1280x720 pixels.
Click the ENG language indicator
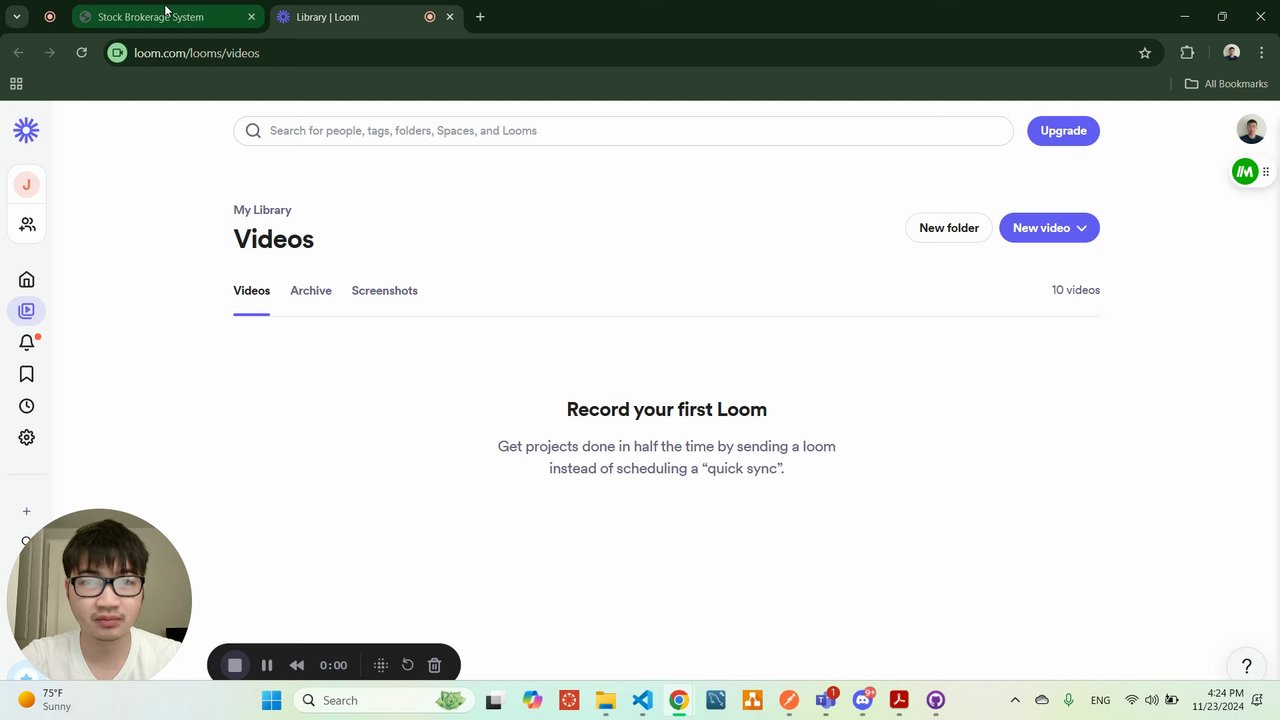[x=1100, y=700]
